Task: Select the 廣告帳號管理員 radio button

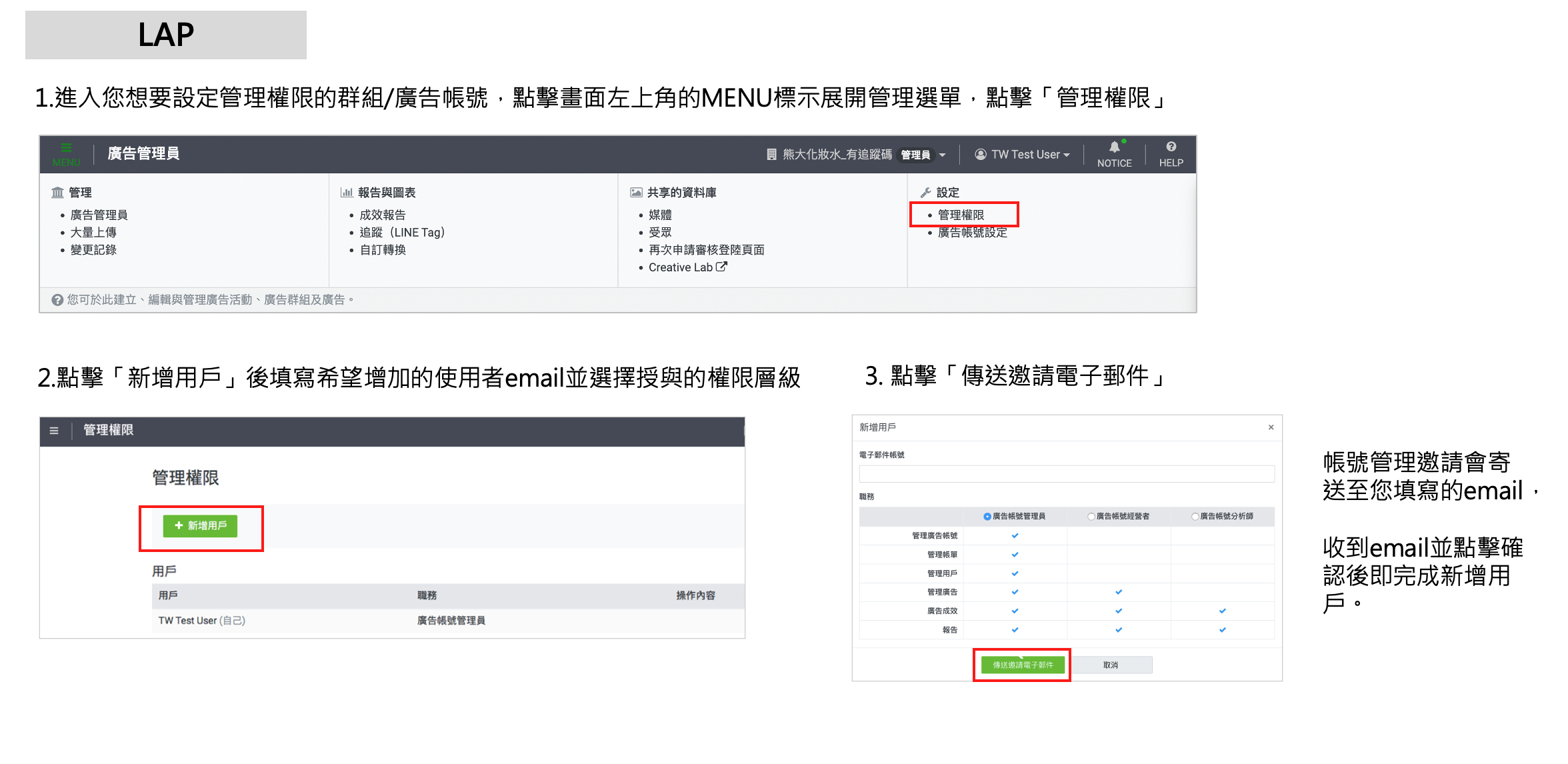Action: pos(987,517)
